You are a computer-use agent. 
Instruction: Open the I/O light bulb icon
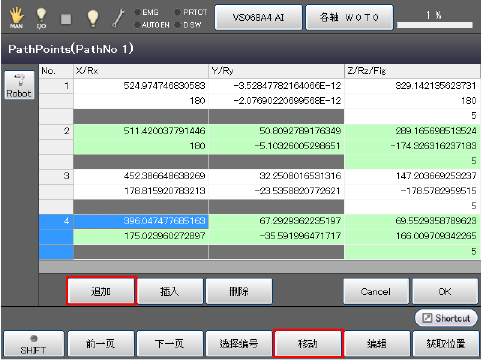click(41, 18)
